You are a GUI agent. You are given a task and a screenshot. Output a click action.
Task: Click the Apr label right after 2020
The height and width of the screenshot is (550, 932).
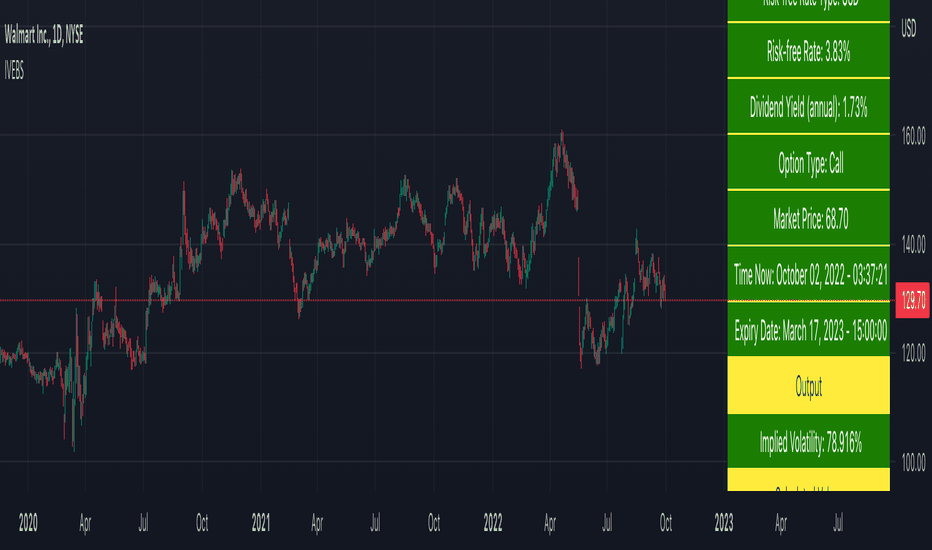pos(85,523)
